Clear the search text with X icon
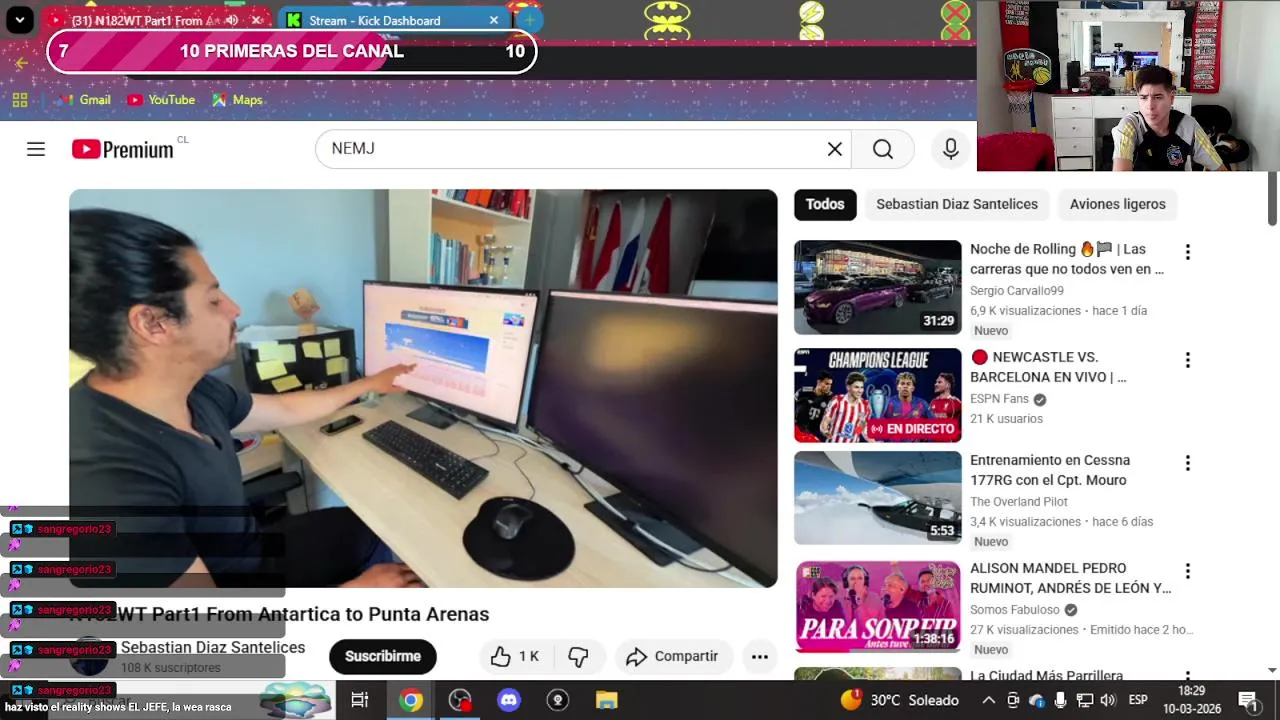This screenshot has width=1280, height=720. pyautogui.click(x=834, y=149)
